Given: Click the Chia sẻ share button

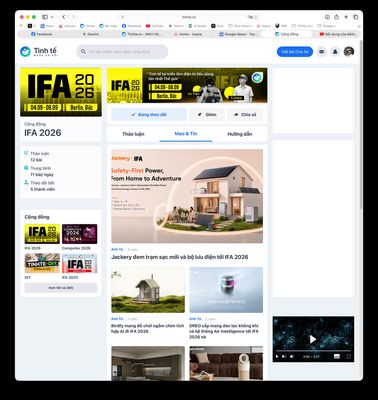Looking at the screenshot, I should click(245, 114).
